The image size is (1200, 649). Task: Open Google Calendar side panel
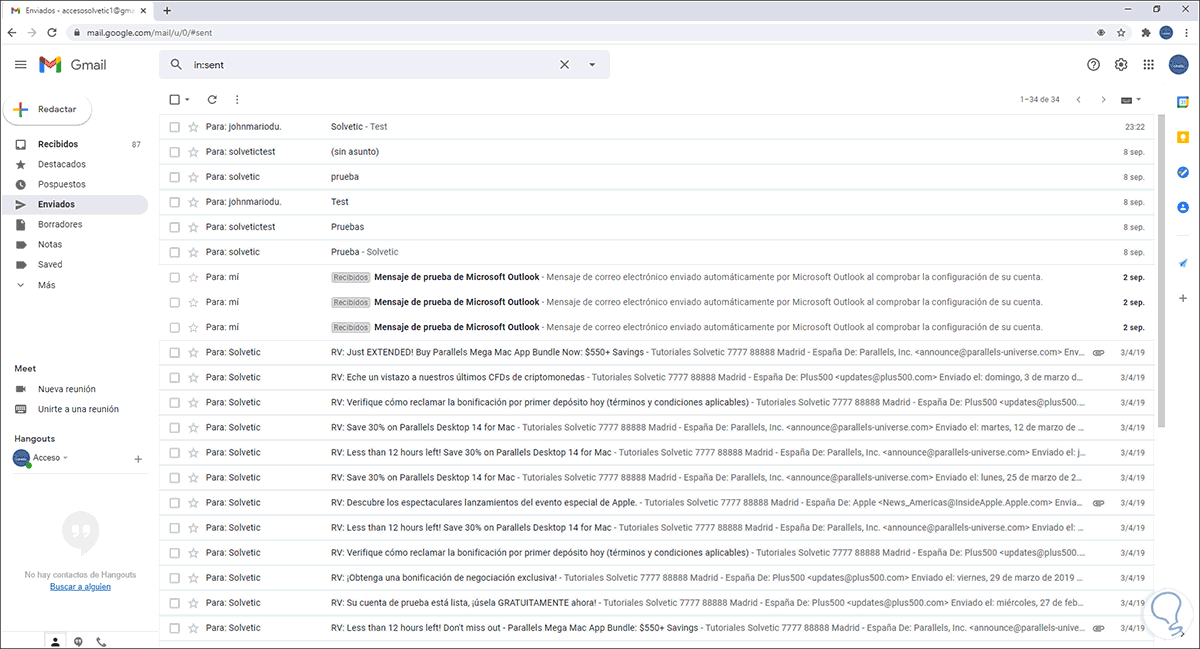coord(1182,102)
